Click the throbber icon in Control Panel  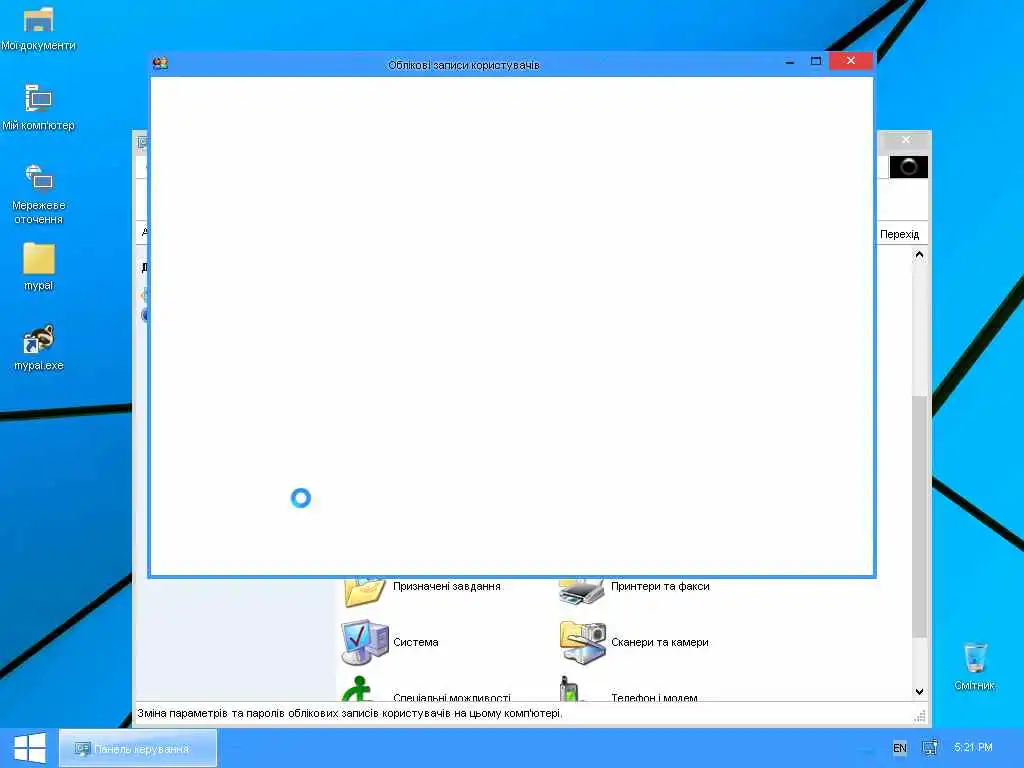908,167
